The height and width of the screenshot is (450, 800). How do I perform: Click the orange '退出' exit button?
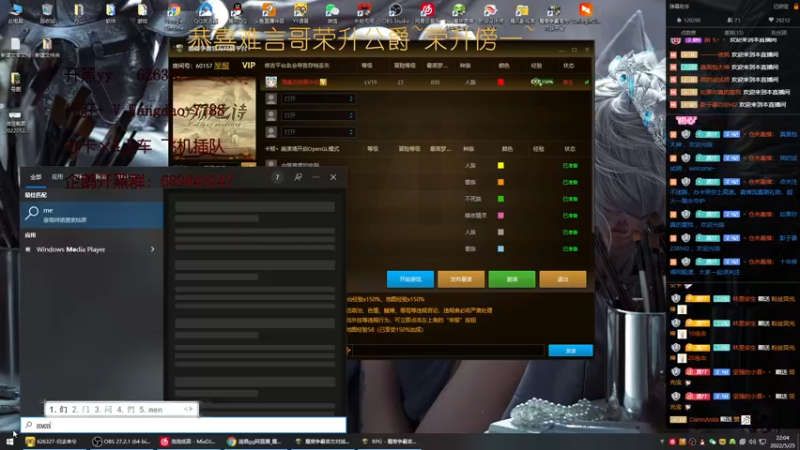tap(563, 279)
